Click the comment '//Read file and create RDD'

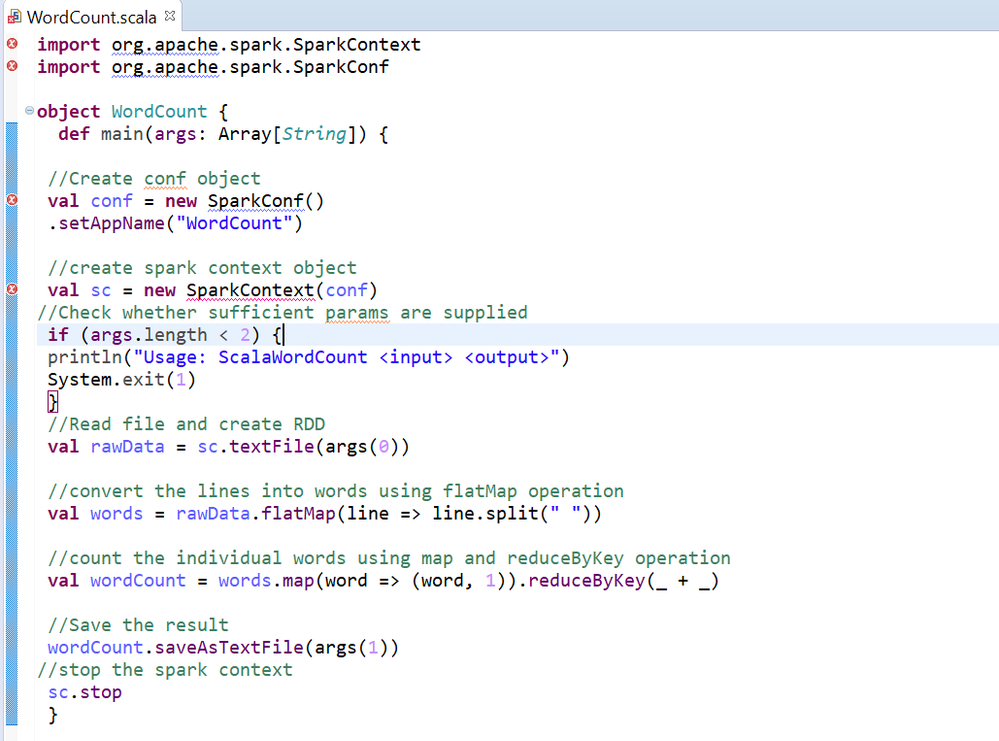tap(186, 424)
